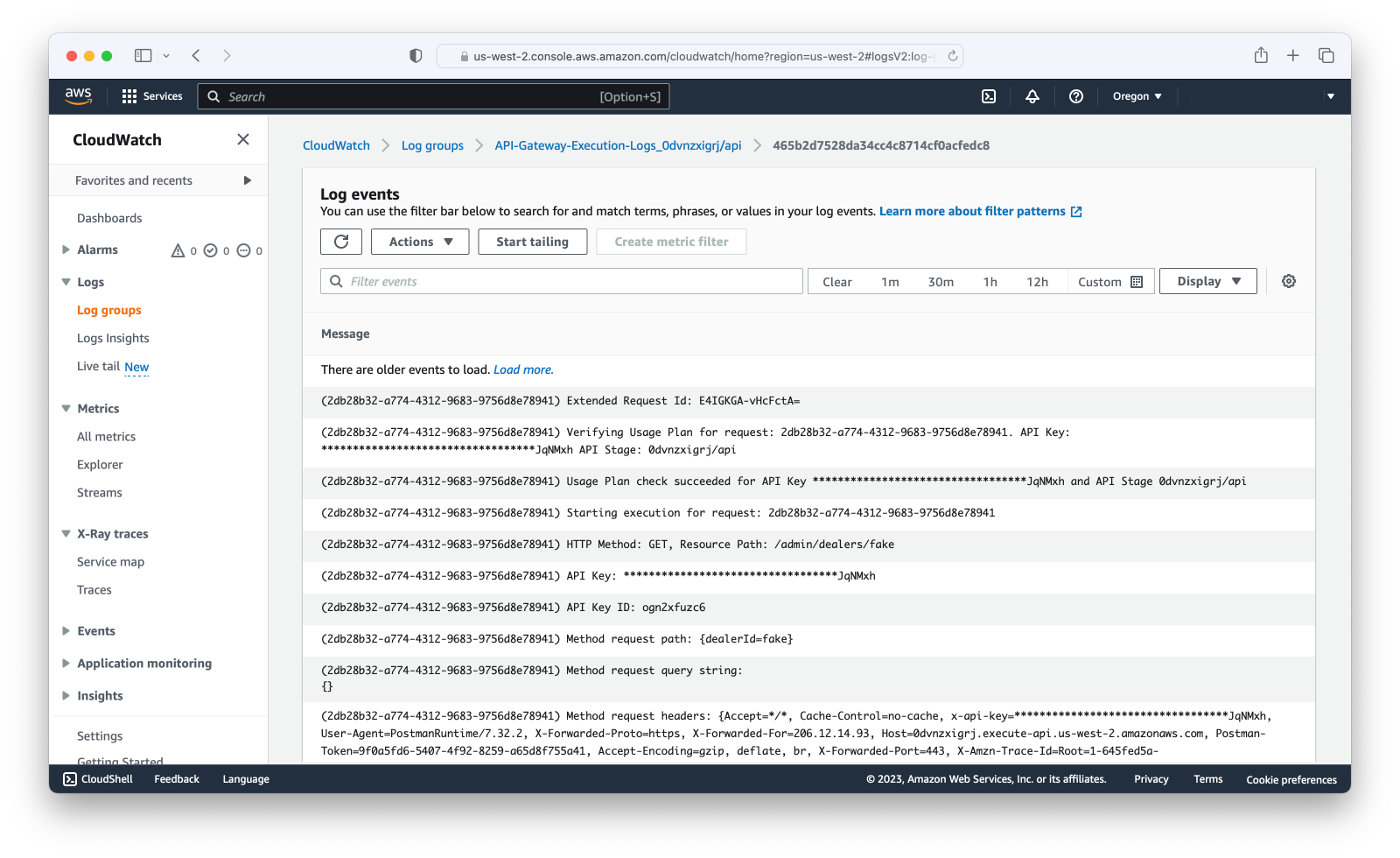Click the in-alarm warning triangle count

point(184,250)
